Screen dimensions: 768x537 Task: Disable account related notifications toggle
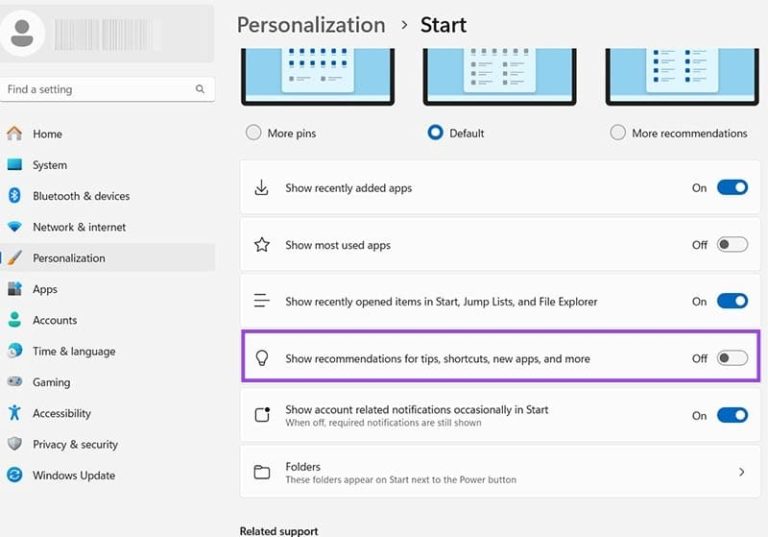pos(732,415)
